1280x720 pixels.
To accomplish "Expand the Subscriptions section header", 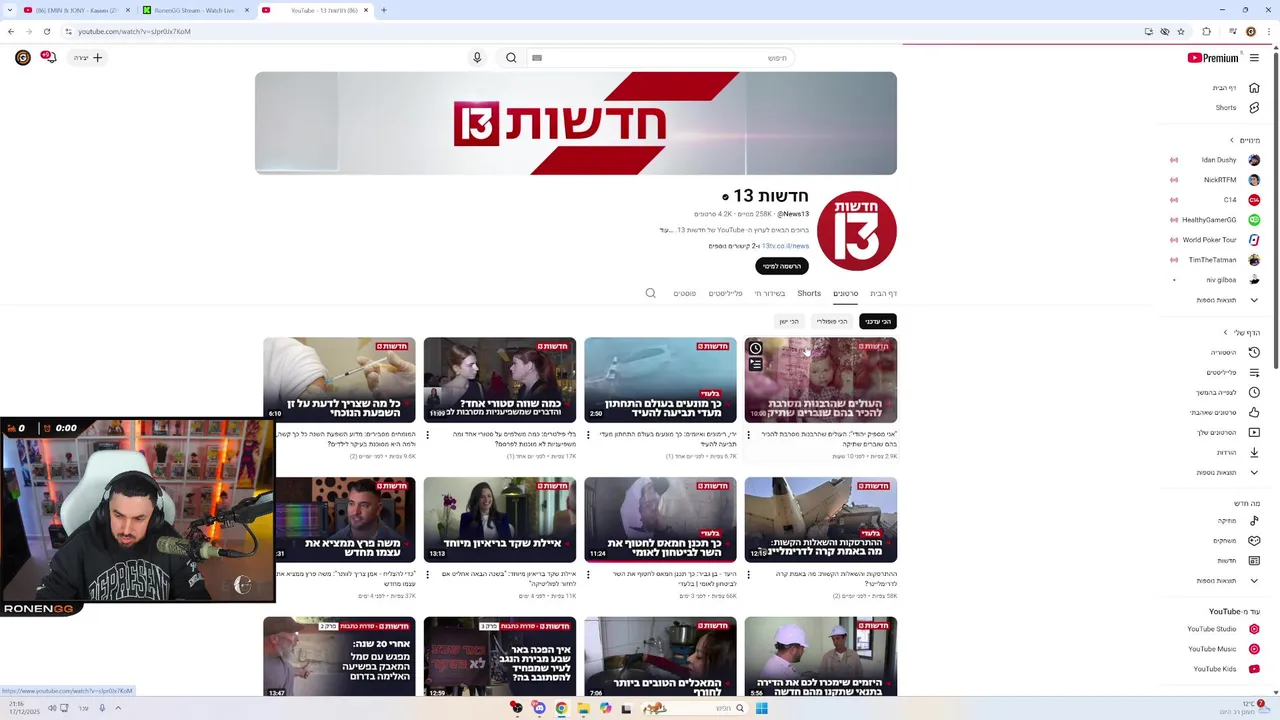I will pyautogui.click(x=1245, y=140).
